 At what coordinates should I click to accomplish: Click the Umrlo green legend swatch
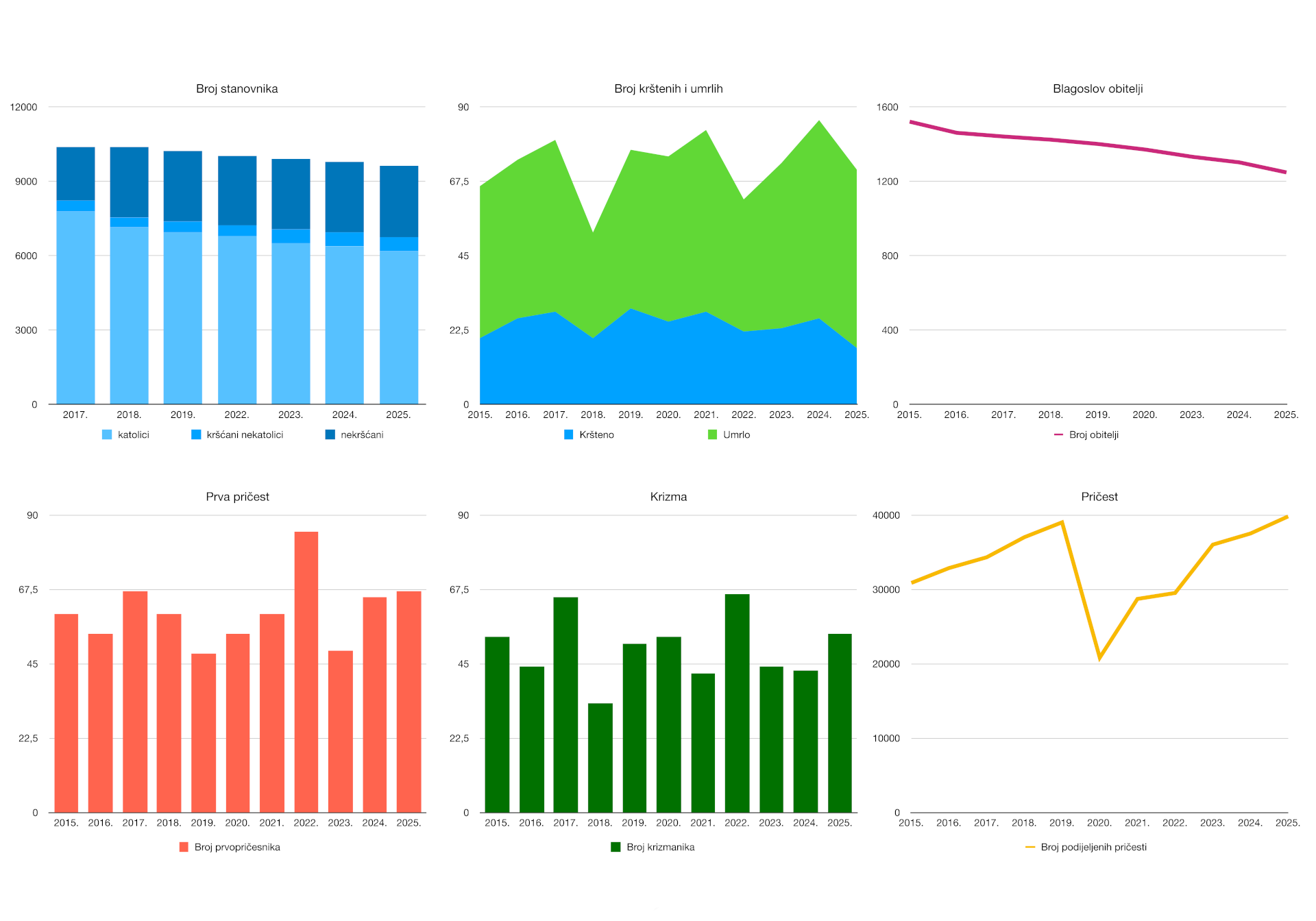tap(712, 434)
